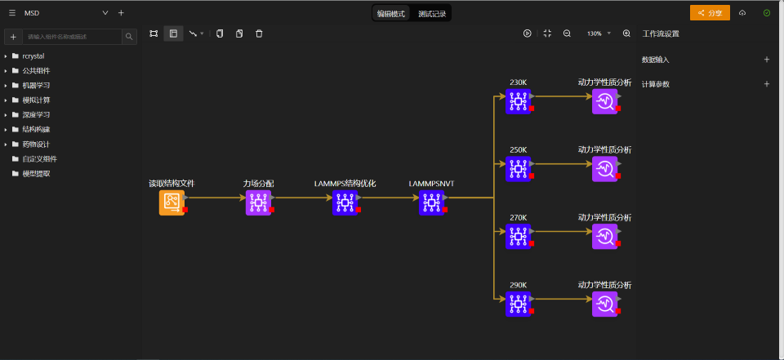Select the LAMMPSNVT node icon
Viewport: 784px width, 360px height.
click(432, 202)
